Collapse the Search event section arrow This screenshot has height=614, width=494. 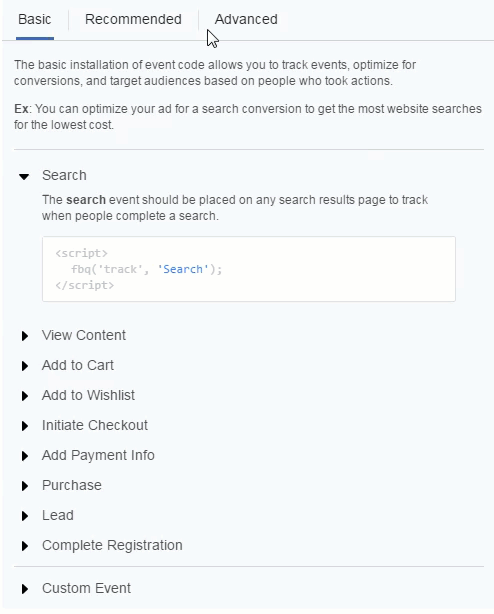point(24,177)
